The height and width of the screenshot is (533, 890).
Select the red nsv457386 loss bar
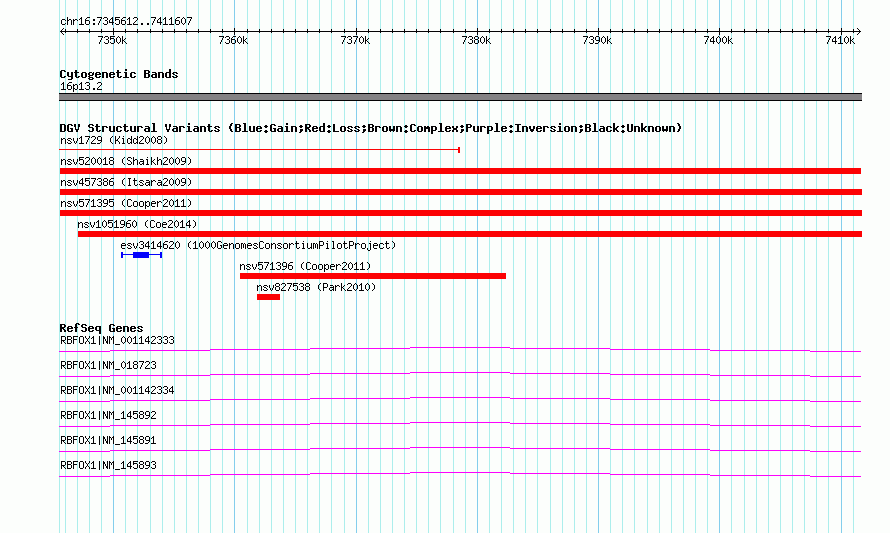[x=460, y=192]
